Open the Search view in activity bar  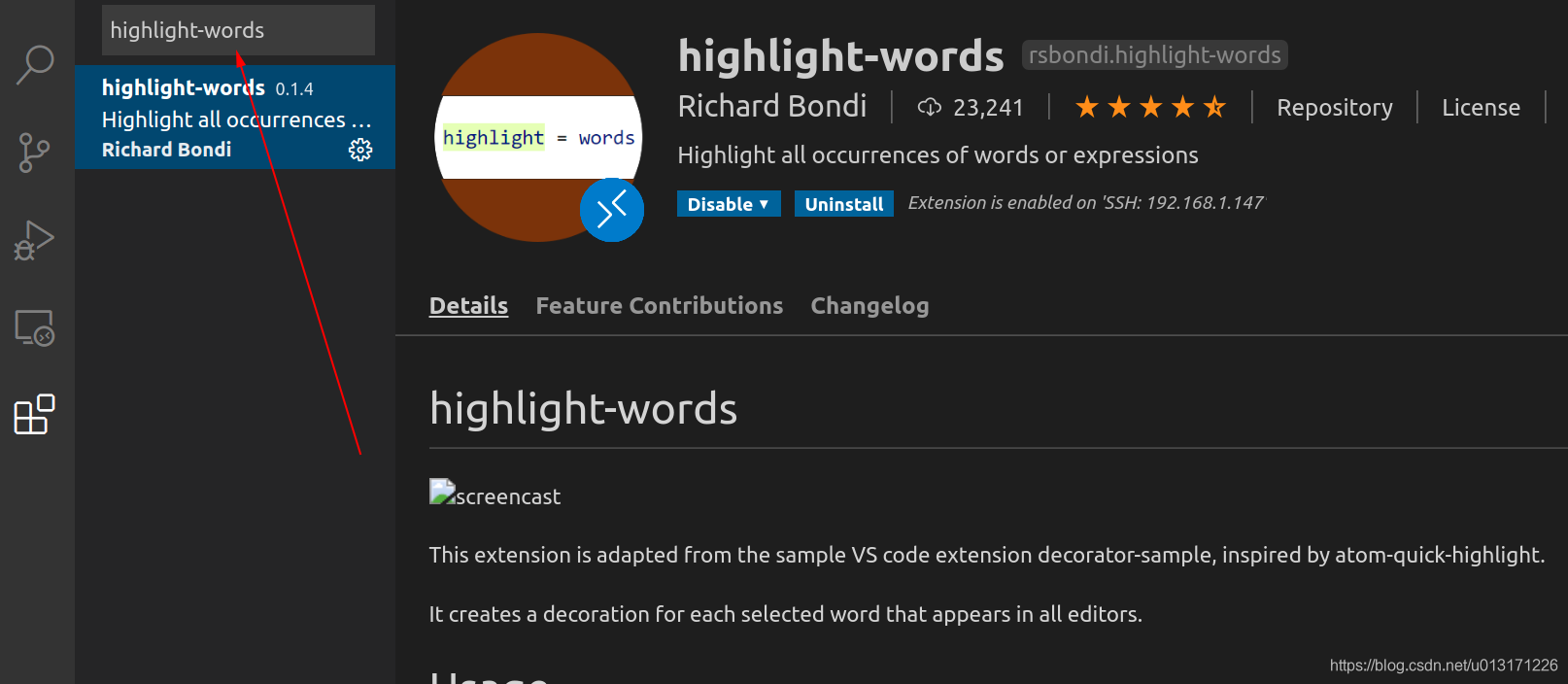click(x=36, y=64)
